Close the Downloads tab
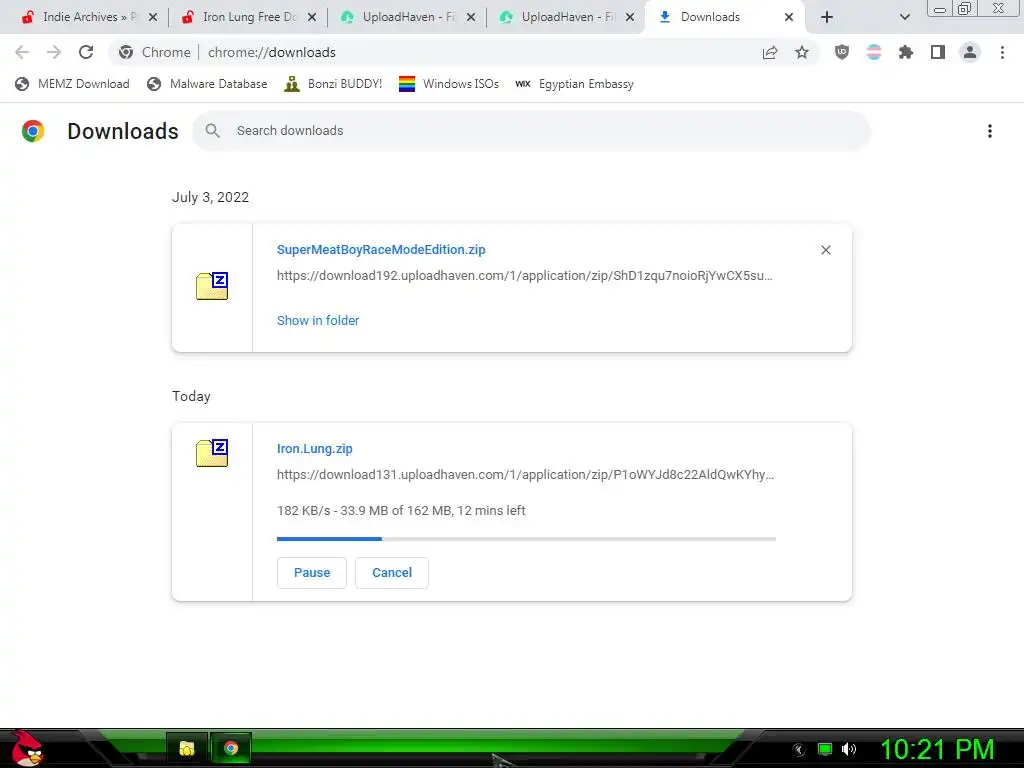Screen dimensions: 1024x768 pyautogui.click(x=789, y=17)
